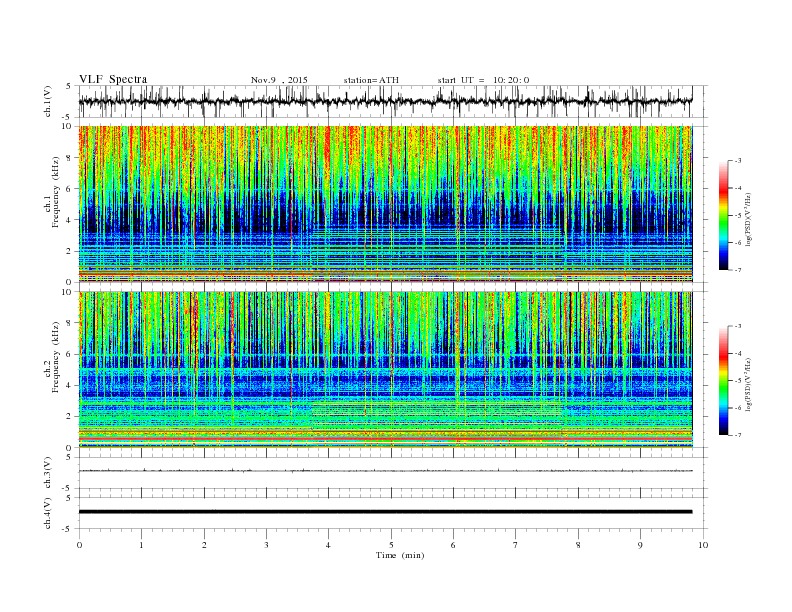The width and height of the screenshot is (792, 612).
Task: Click the time axis tick label "9"
Action: point(640,545)
